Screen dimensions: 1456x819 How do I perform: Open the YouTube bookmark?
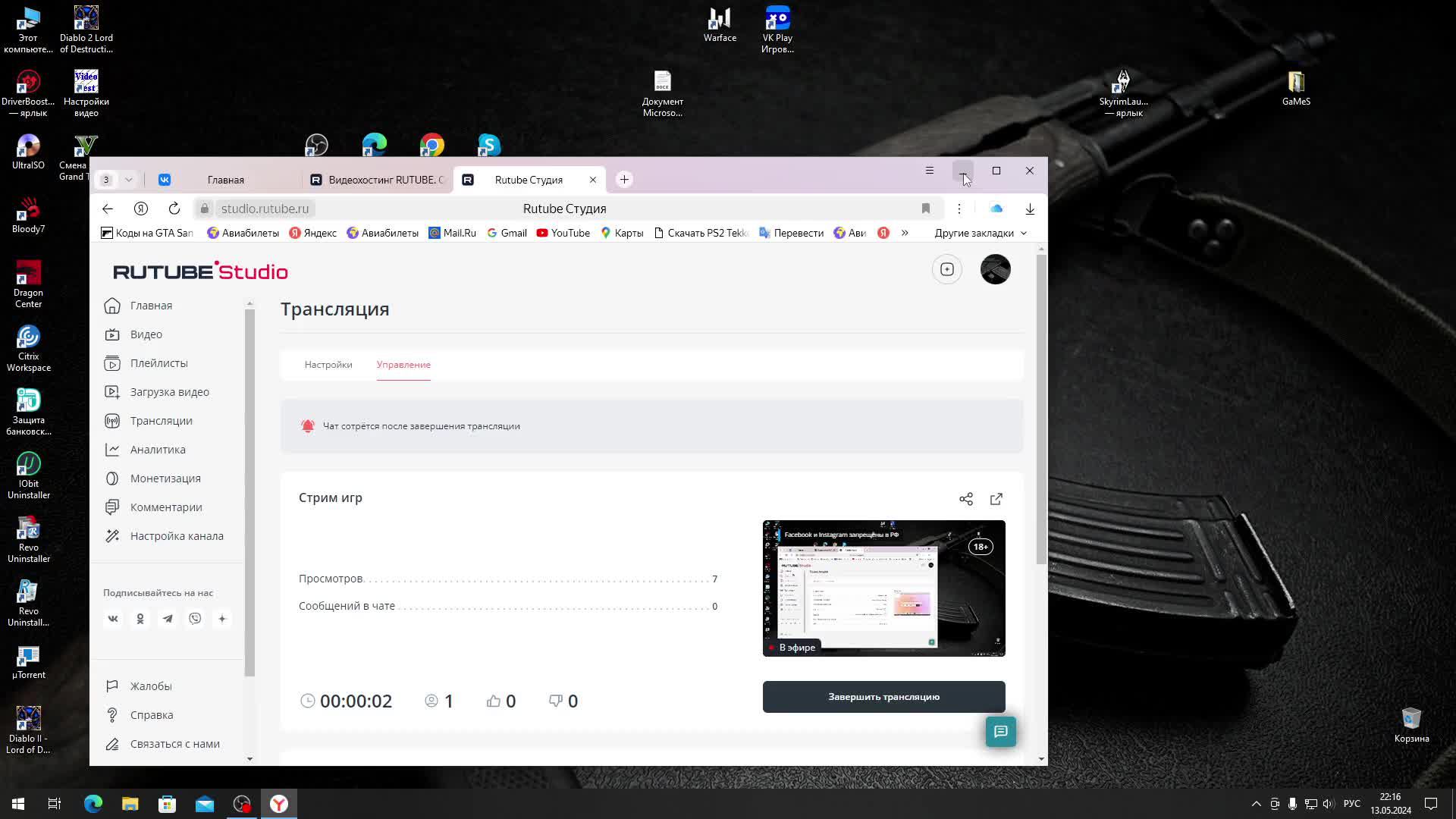tap(563, 233)
